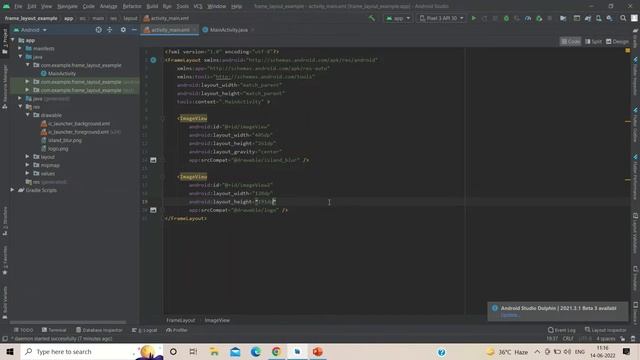640x360 pixels.
Task: Expand the mipmap folder
Action: (28, 165)
